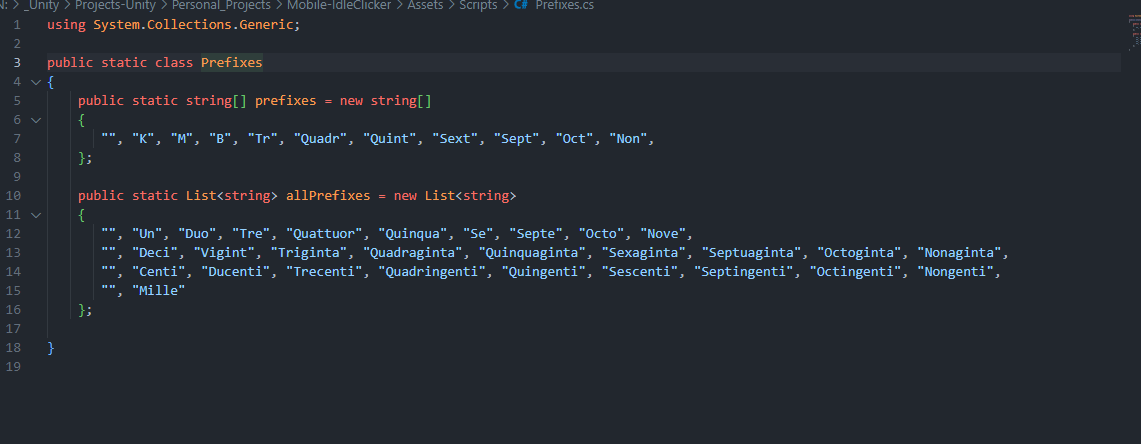The height and width of the screenshot is (444, 1141).
Task: Click the using keyword on line 1
Action: tap(66, 25)
